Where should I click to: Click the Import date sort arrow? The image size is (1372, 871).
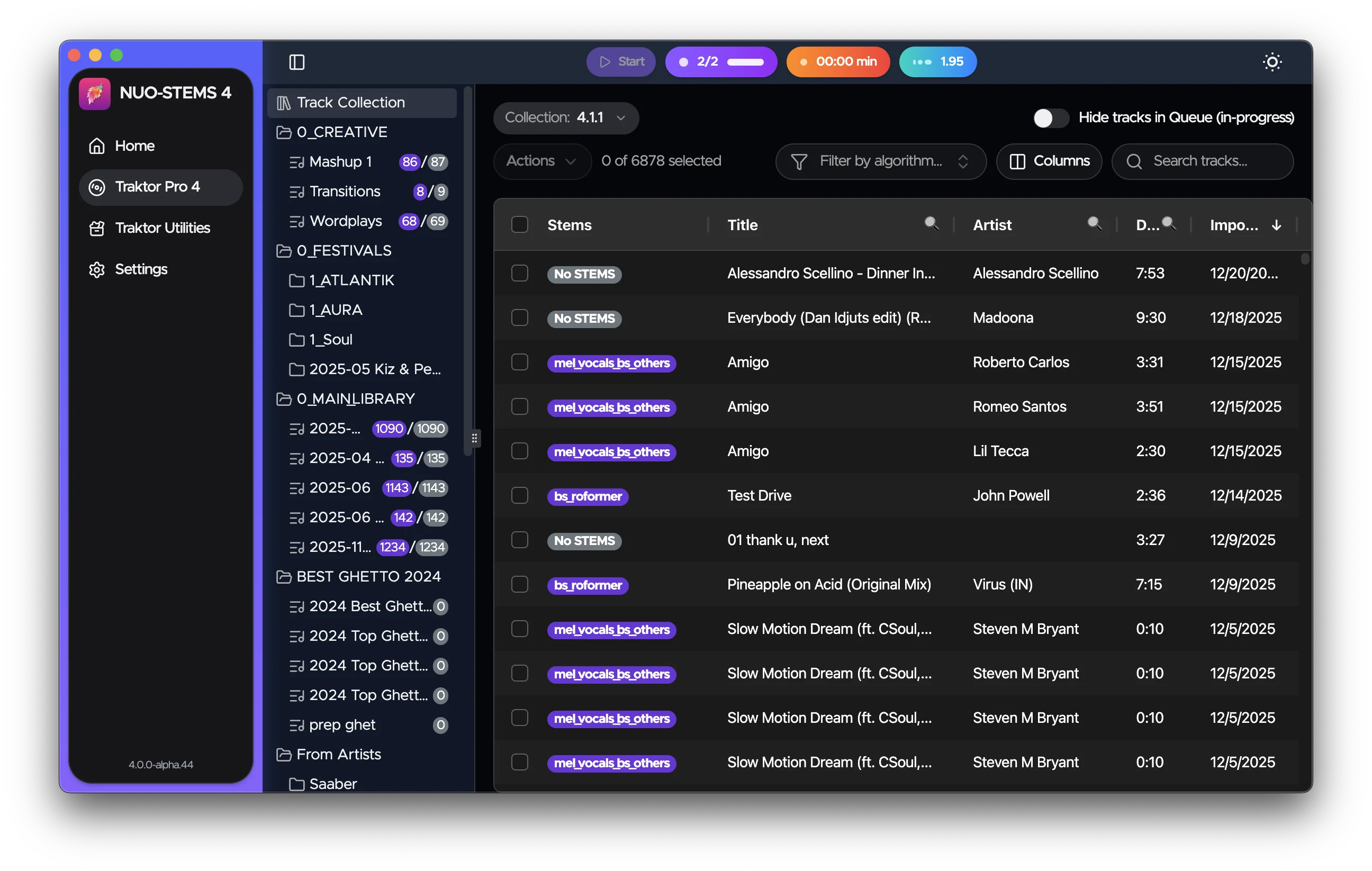point(1276,225)
